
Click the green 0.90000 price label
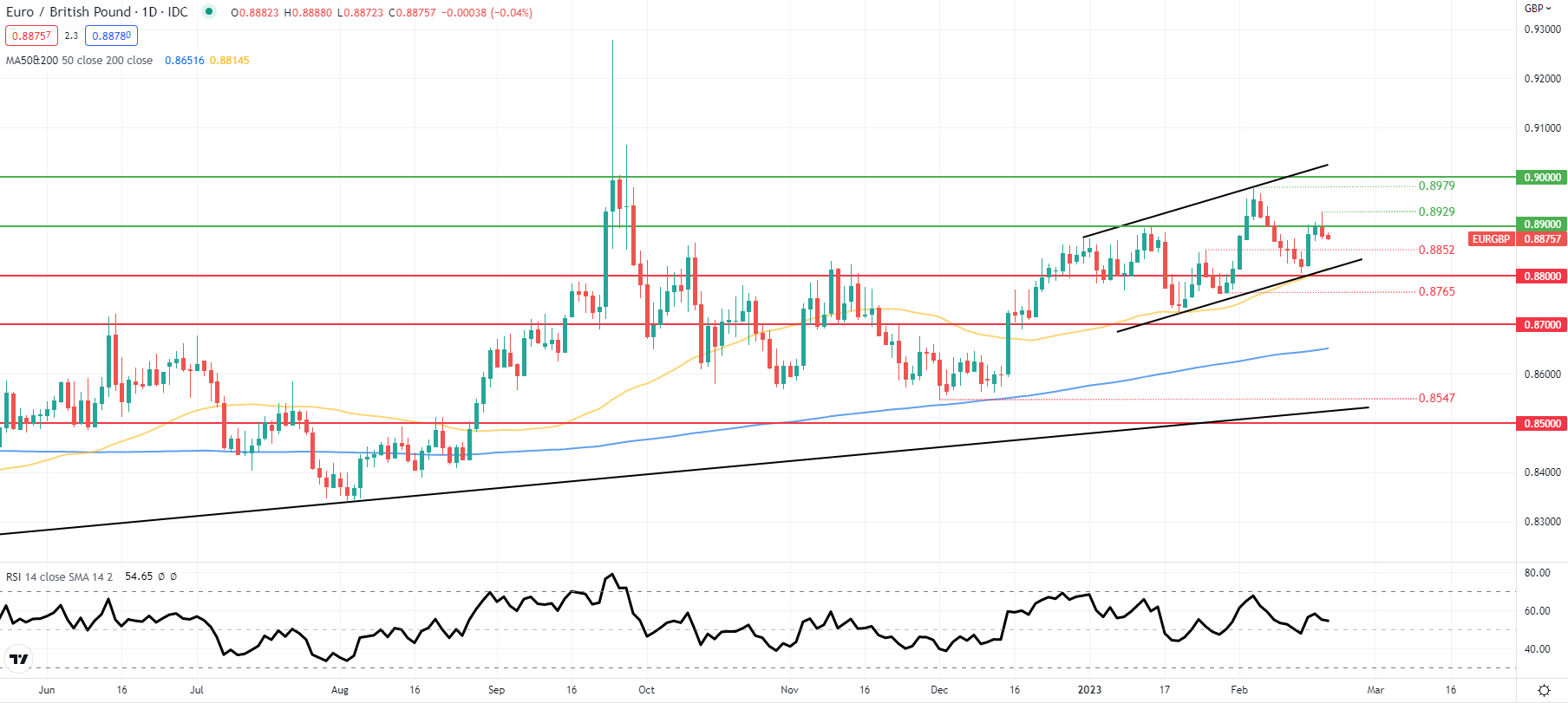(x=1541, y=178)
